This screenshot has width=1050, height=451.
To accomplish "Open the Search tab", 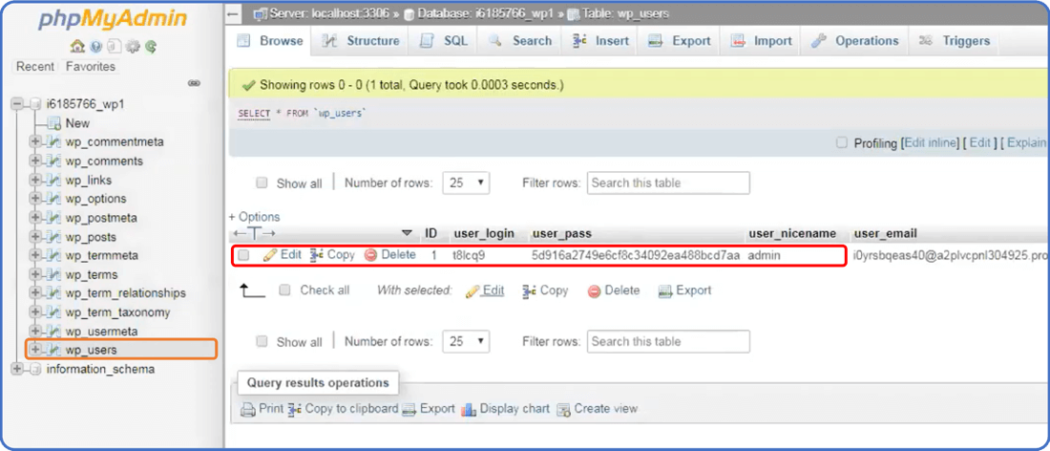I will [x=520, y=41].
